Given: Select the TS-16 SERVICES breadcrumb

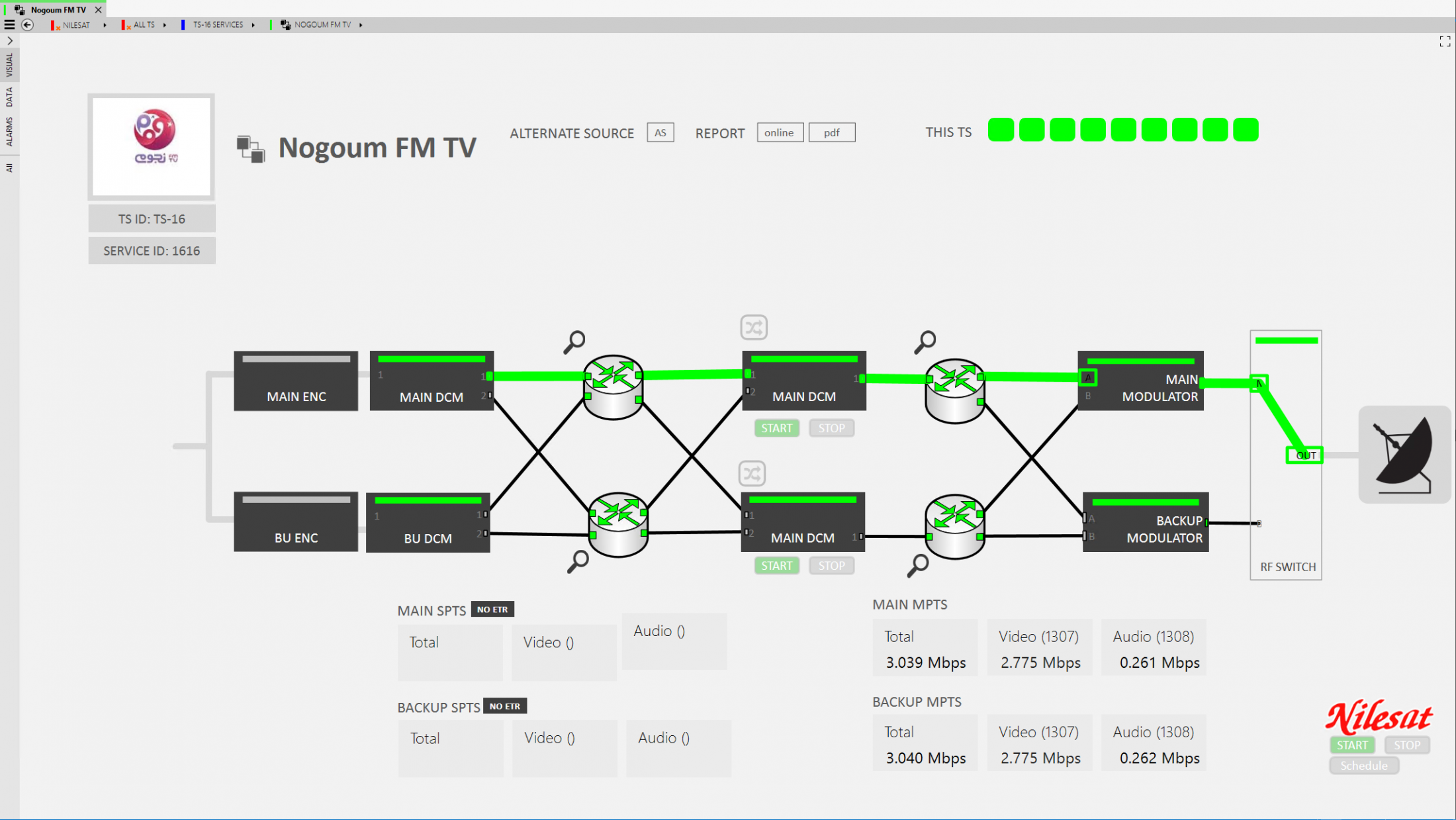Looking at the screenshot, I should (218, 25).
